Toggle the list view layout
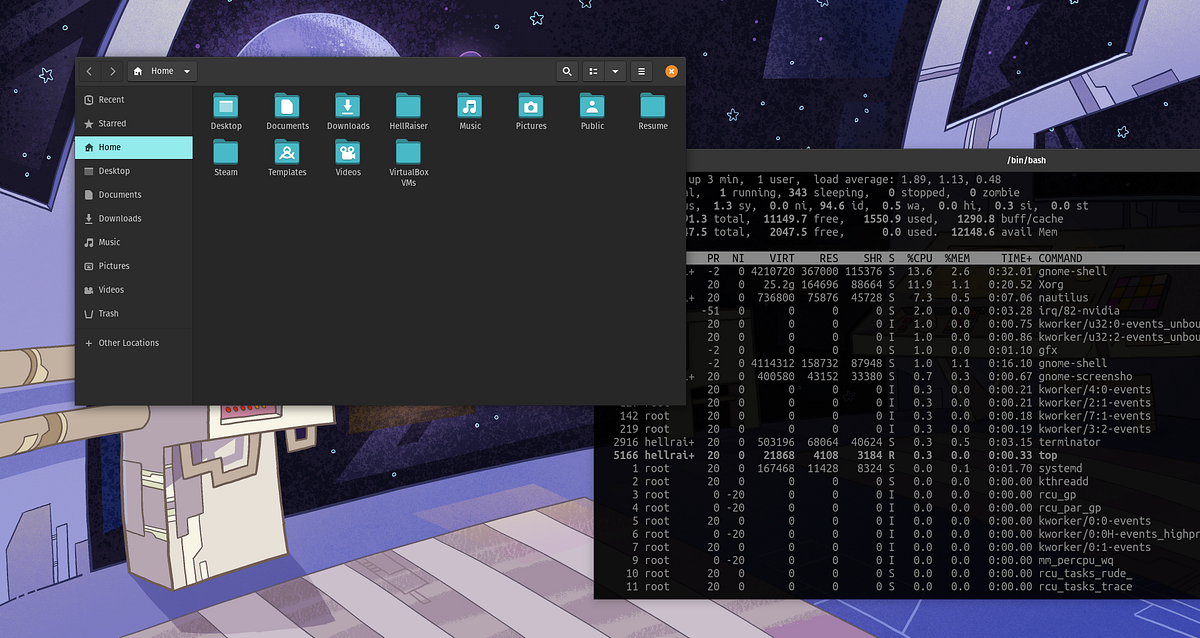1200x638 pixels. point(592,71)
